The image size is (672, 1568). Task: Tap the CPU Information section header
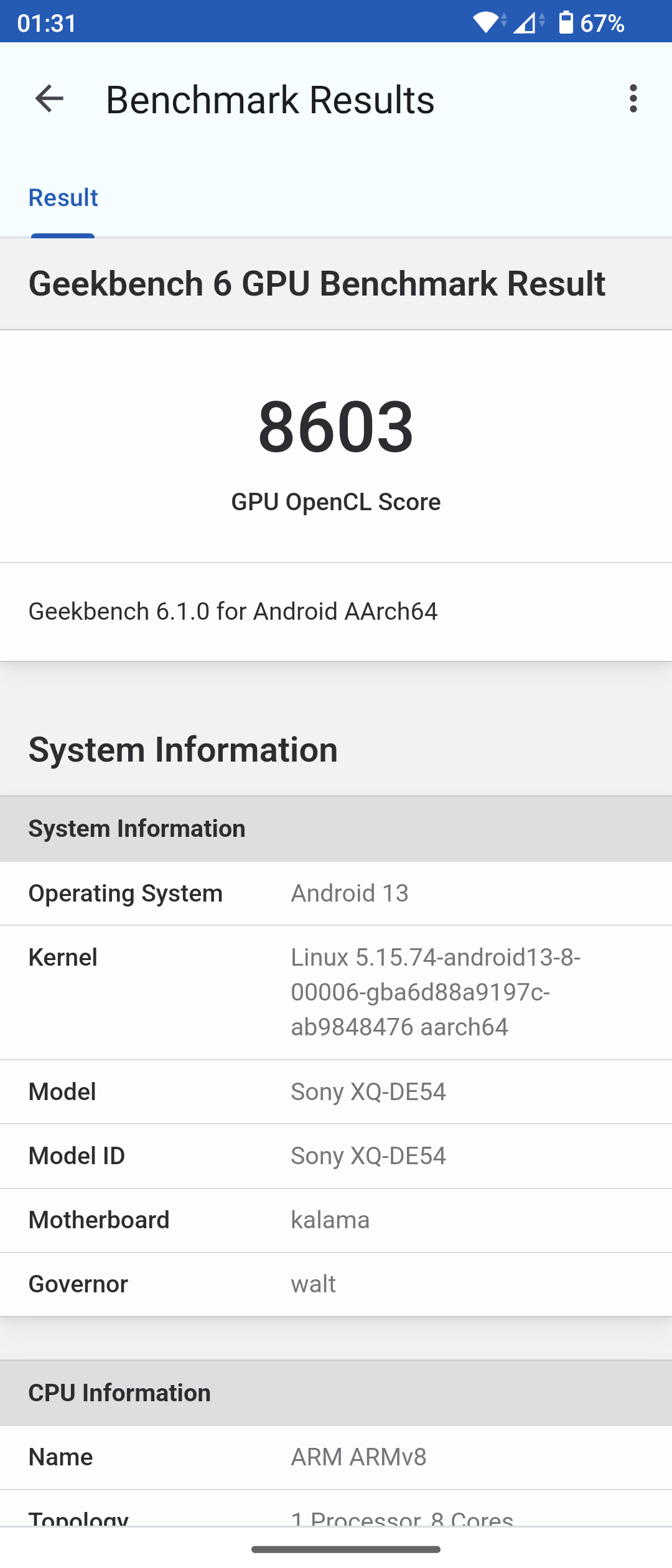pos(119,1393)
